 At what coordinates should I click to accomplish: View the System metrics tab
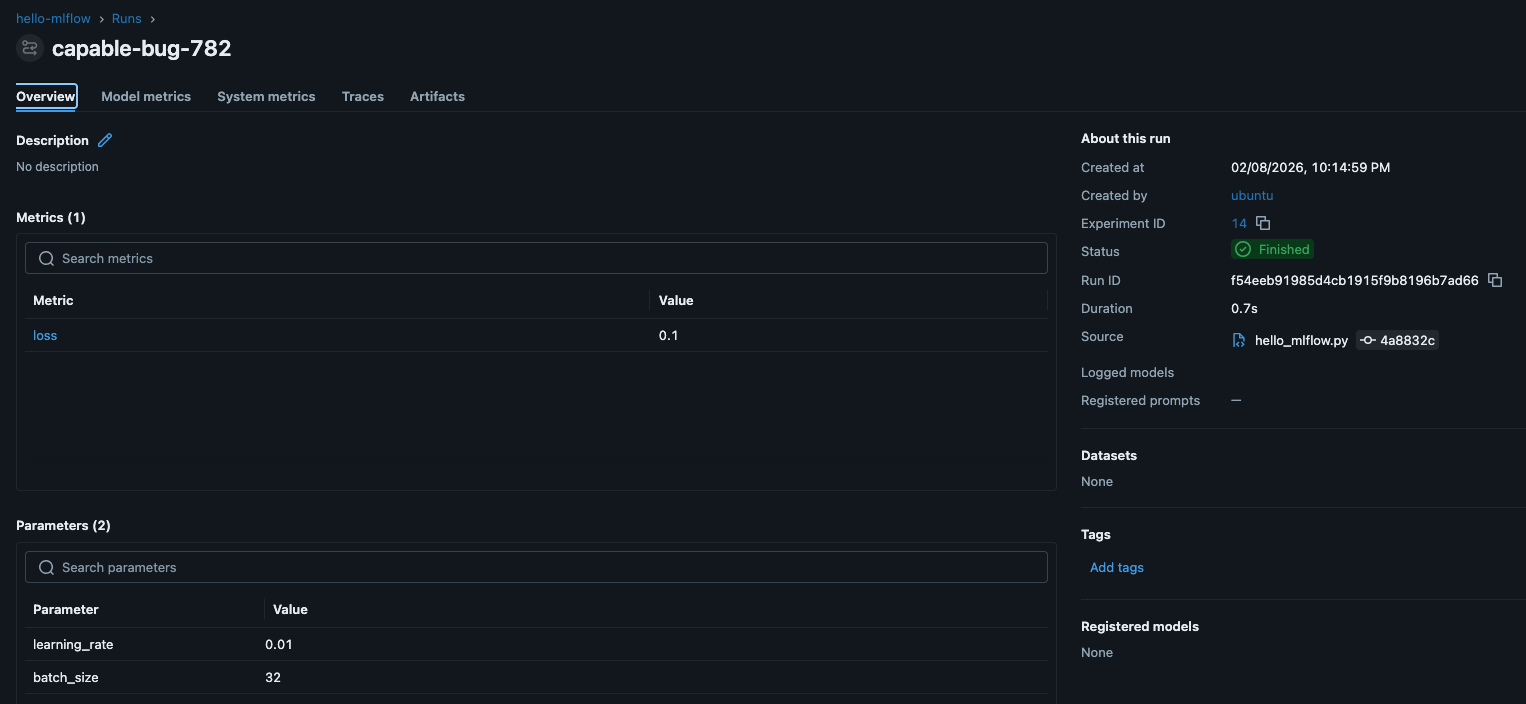pos(265,96)
